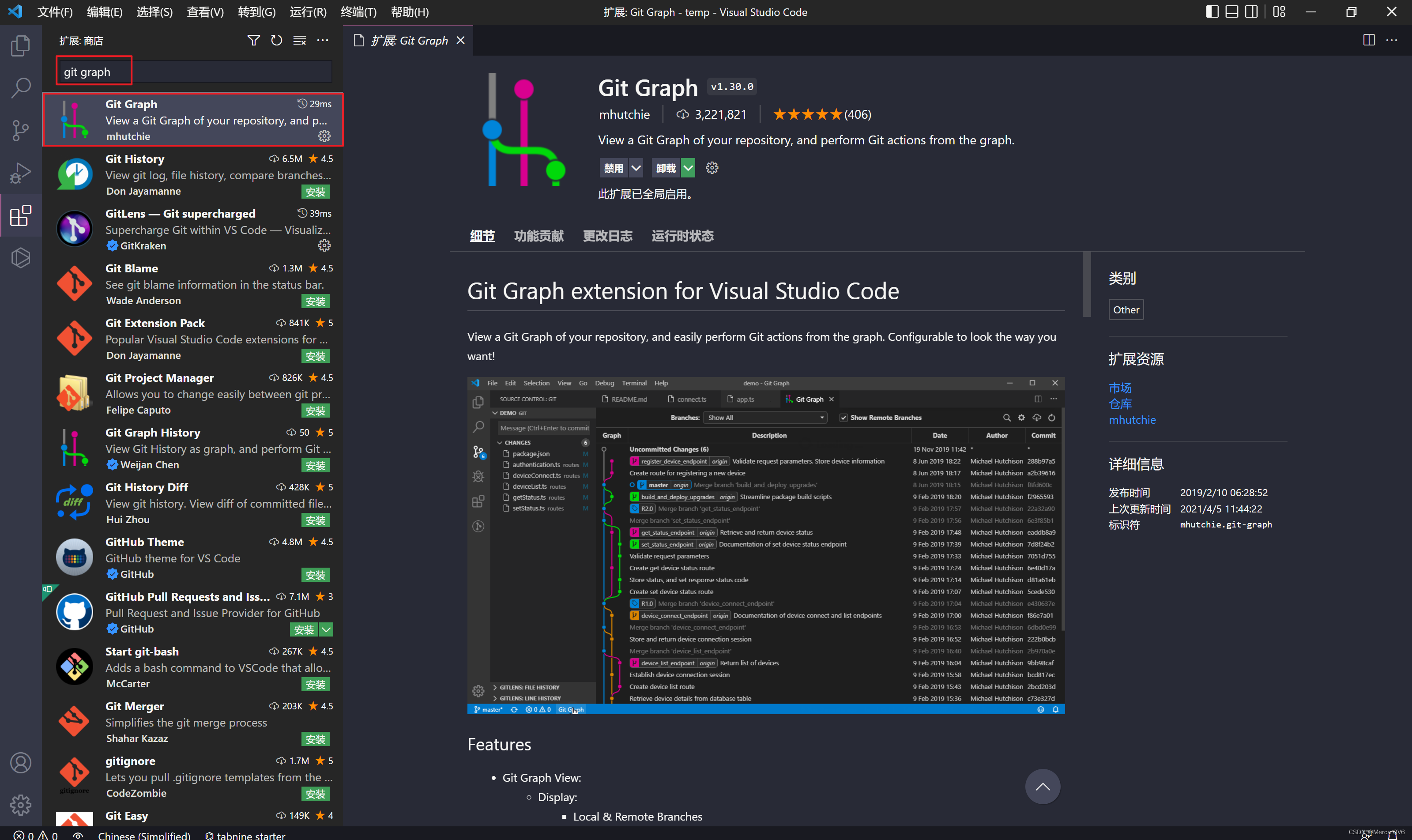The height and width of the screenshot is (840, 1412).
Task: Toggle the secondary side bar layout button
Action: [x=1251, y=12]
